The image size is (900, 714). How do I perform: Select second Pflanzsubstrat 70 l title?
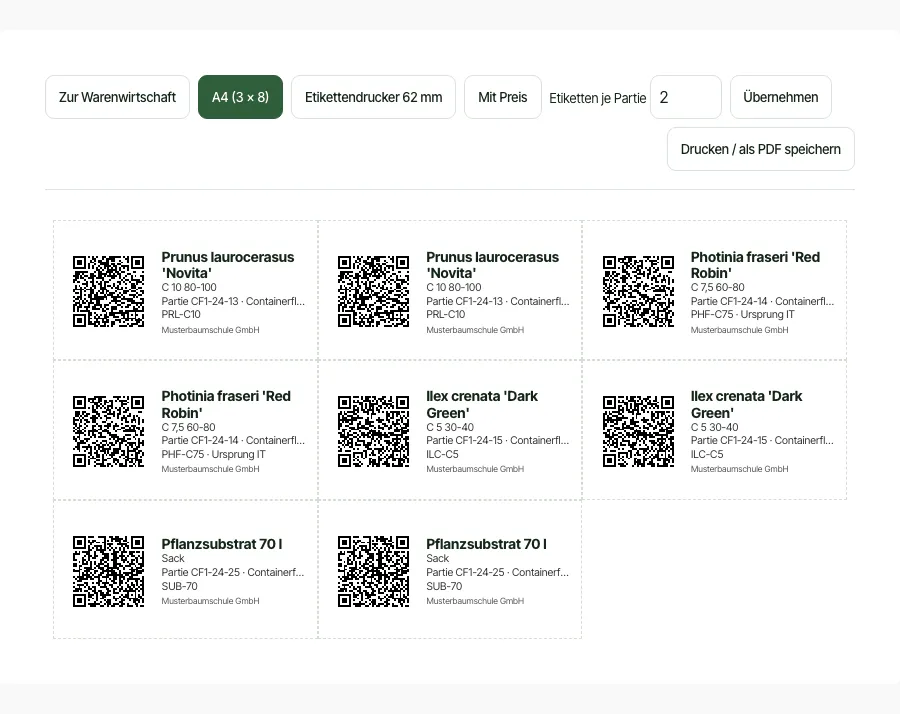[x=487, y=544]
